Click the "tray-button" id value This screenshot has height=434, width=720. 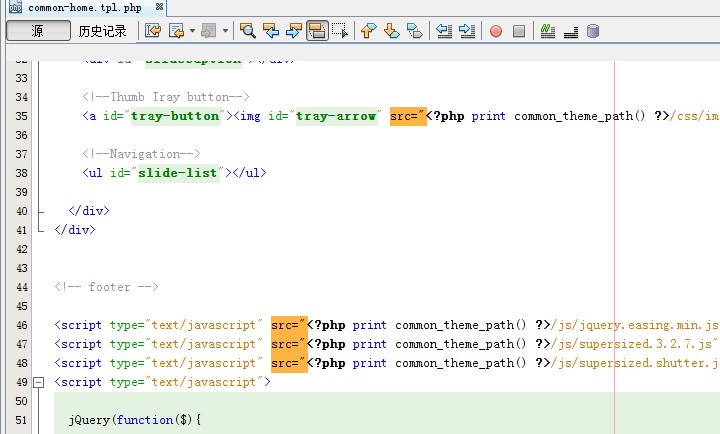pyautogui.click(x=175, y=116)
